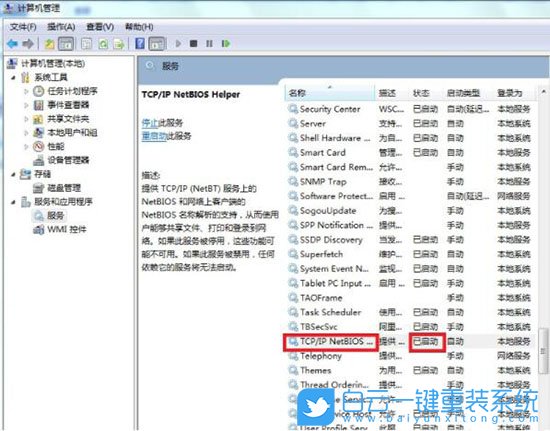Open the 操作(A) menu
Screen dimensions: 550x431
[x=61, y=27]
